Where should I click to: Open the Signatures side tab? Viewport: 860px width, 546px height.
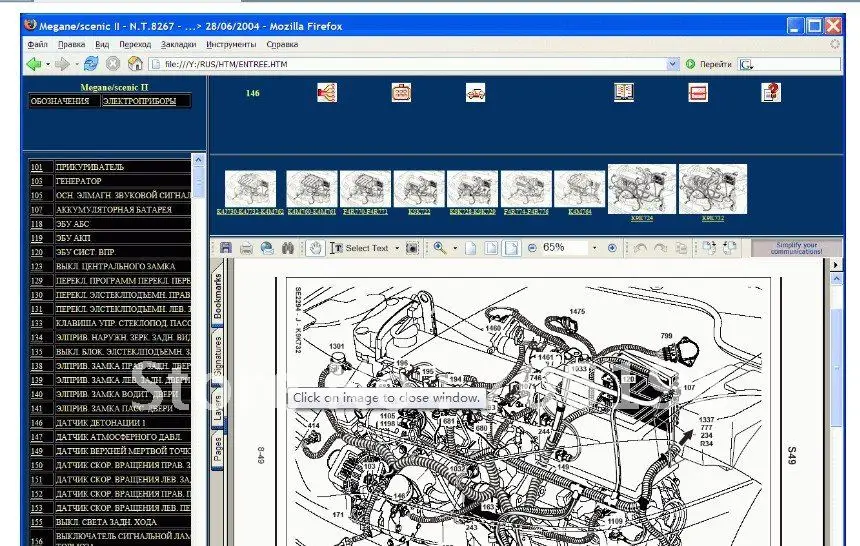[218, 356]
